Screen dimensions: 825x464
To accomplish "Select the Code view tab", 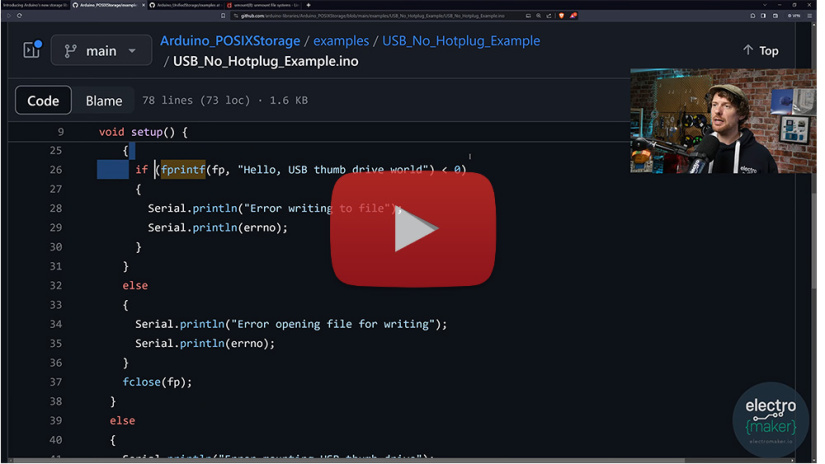I will click(43, 100).
